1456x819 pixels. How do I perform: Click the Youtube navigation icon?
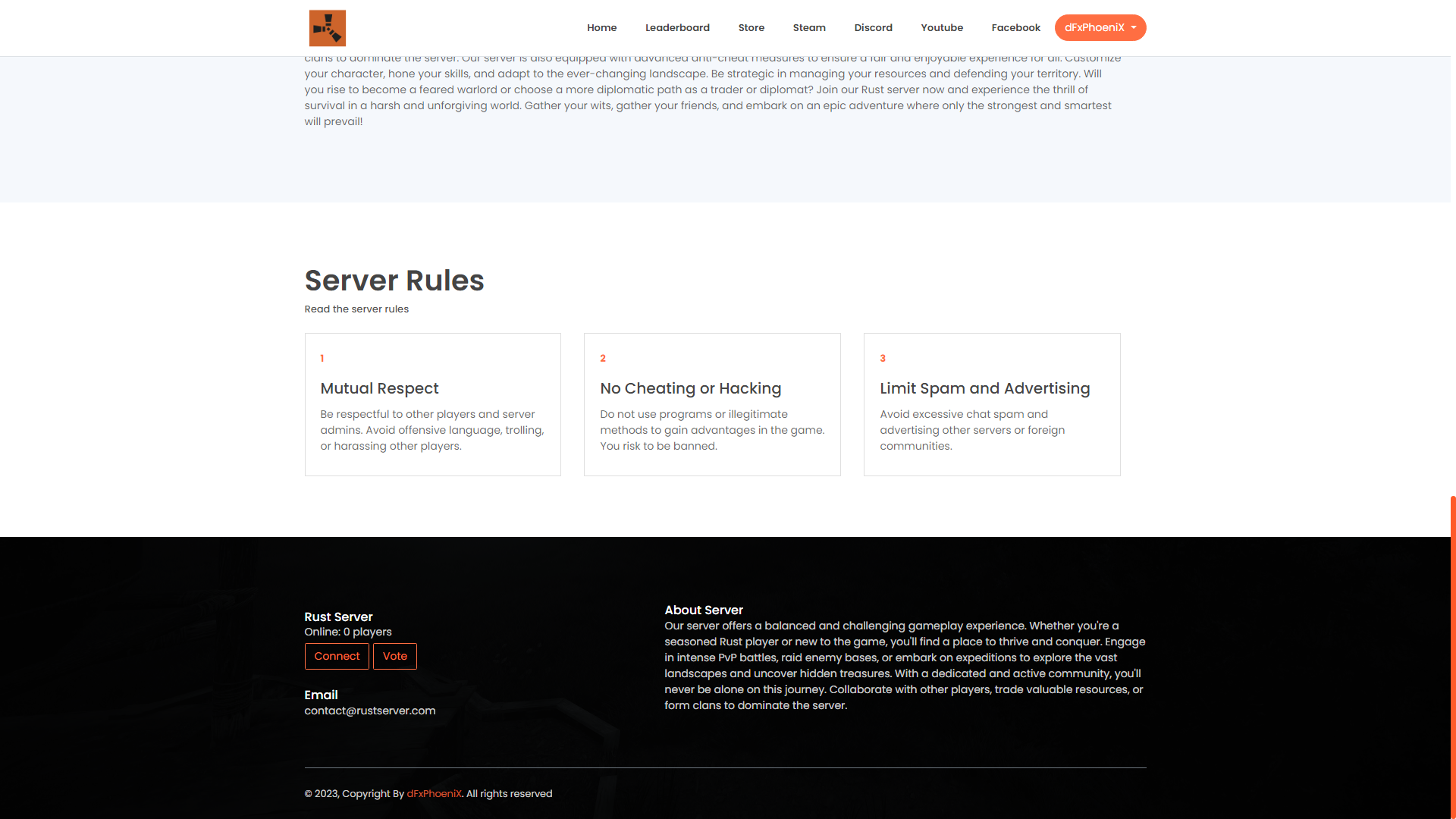point(942,27)
